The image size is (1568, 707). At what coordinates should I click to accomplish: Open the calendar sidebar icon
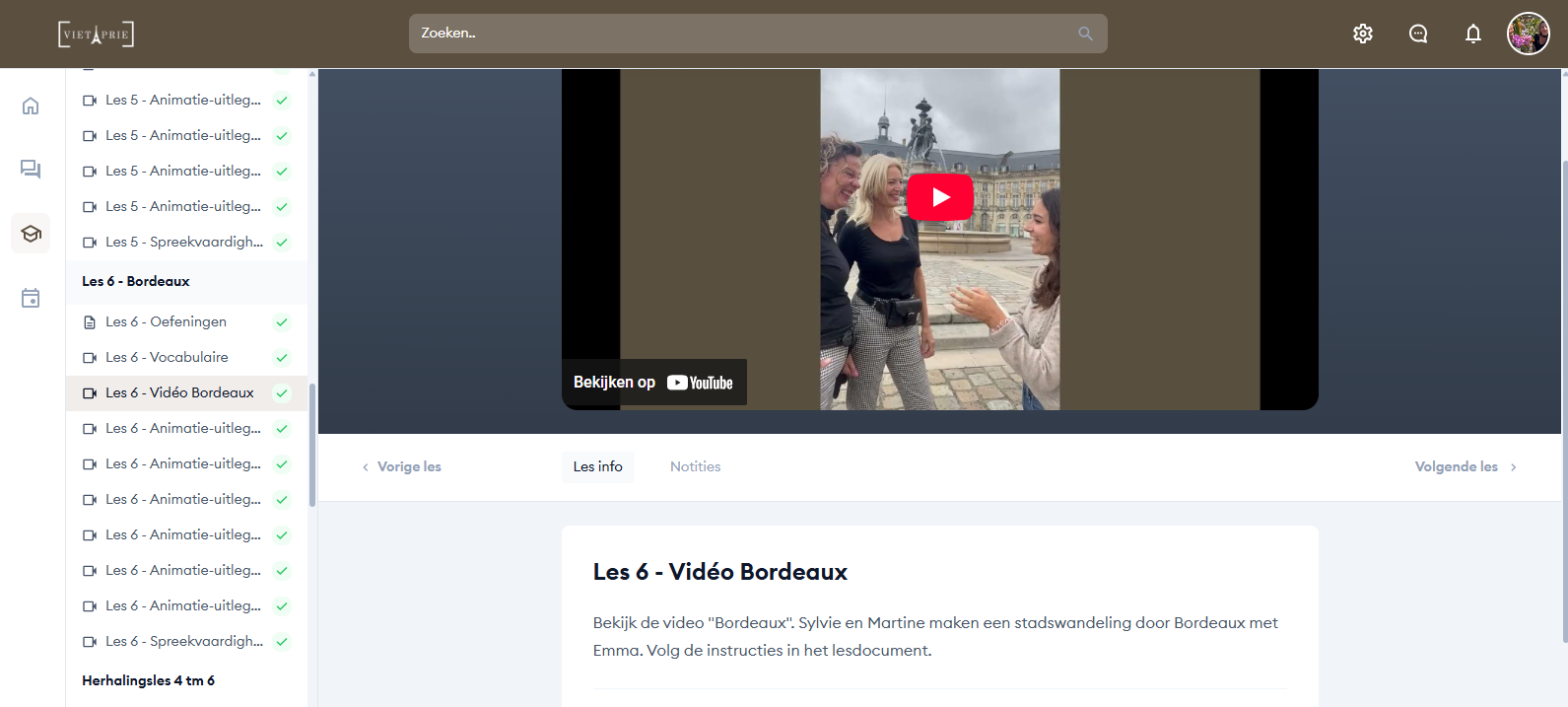tap(31, 298)
